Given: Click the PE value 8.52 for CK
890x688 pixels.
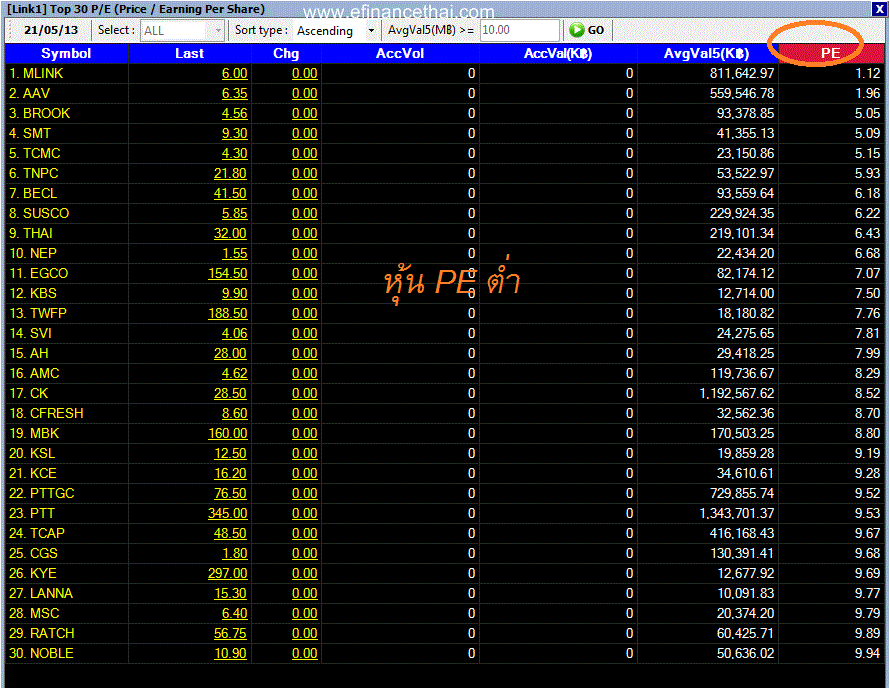Looking at the screenshot, I should 868,393.
